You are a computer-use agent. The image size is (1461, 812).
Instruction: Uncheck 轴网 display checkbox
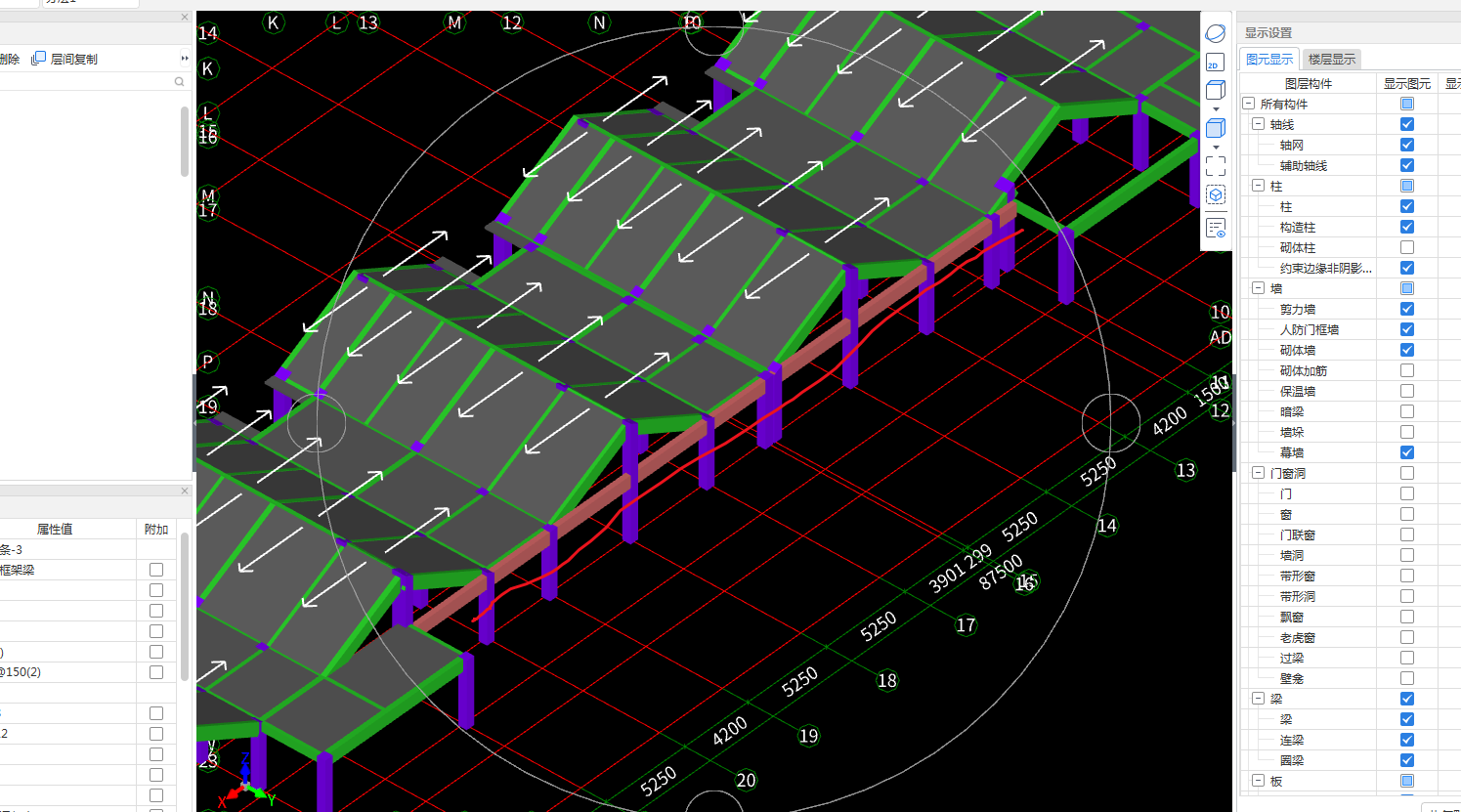pyautogui.click(x=1407, y=145)
